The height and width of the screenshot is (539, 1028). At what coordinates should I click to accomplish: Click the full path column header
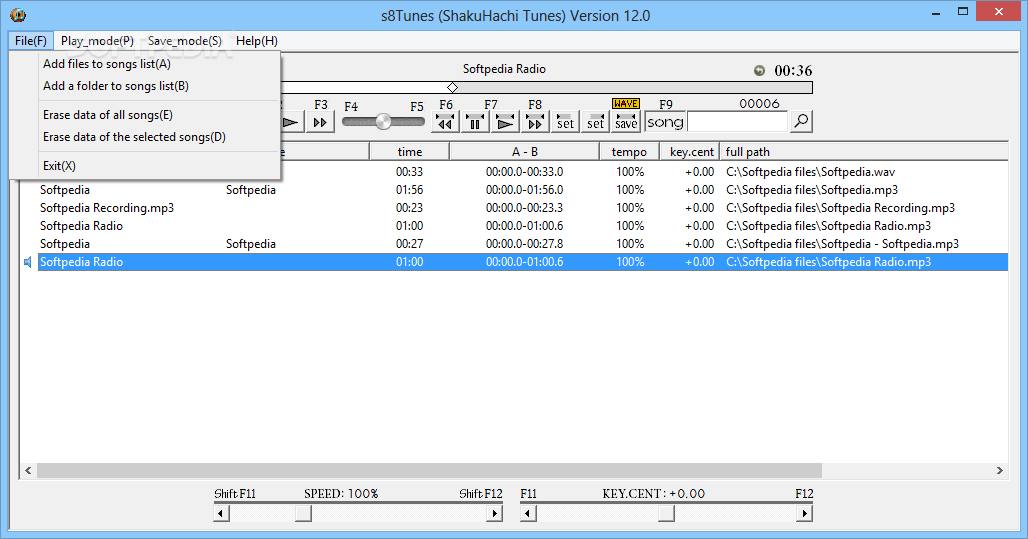pos(864,151)
